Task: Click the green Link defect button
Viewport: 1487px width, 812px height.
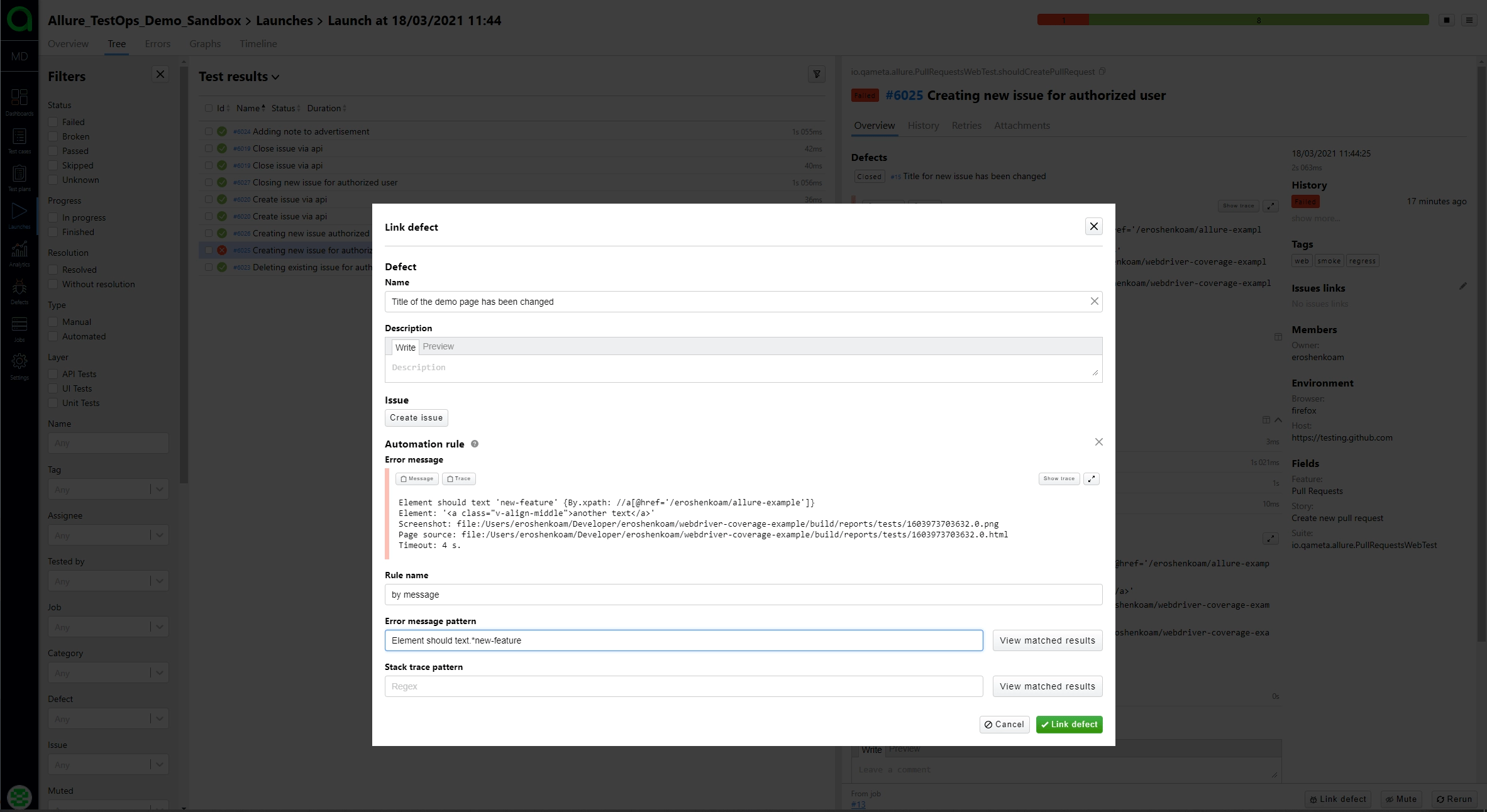Action: [x=1069, y=725]
